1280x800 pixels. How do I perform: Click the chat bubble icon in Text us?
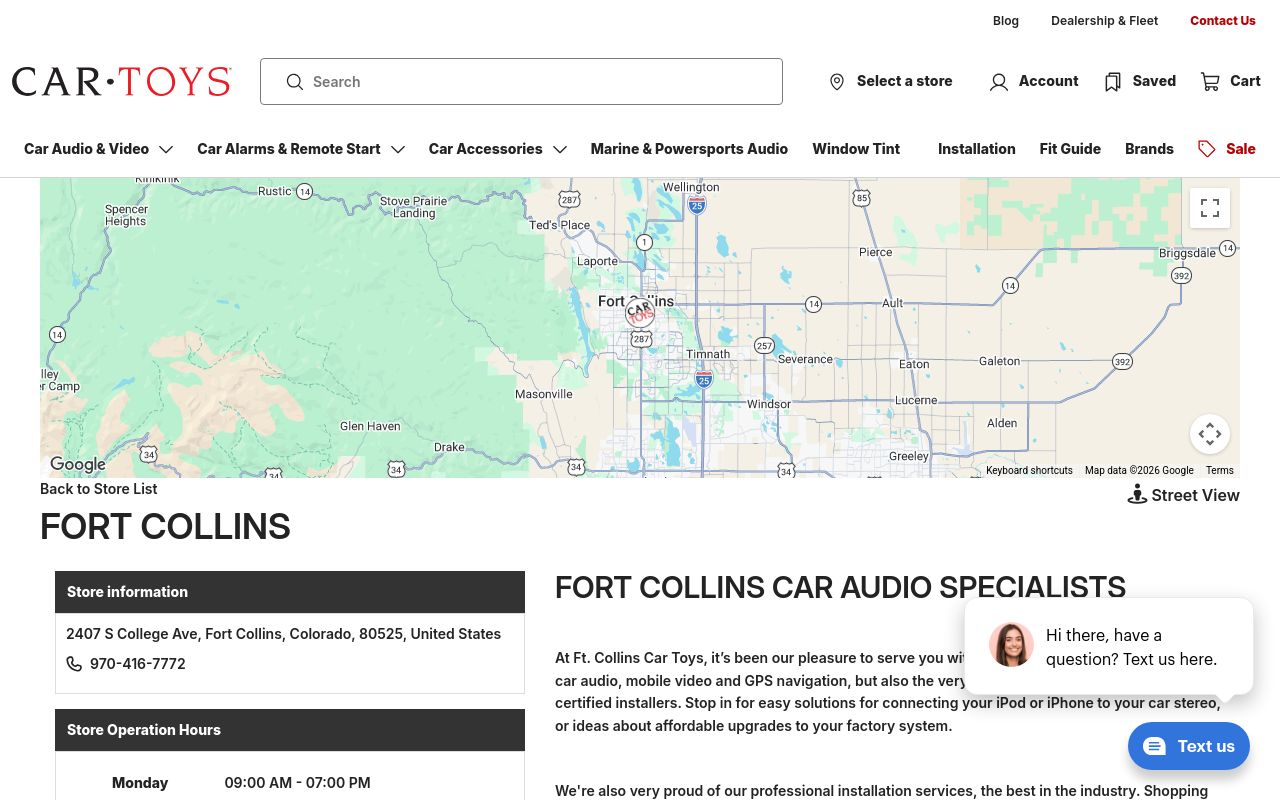1154,746
